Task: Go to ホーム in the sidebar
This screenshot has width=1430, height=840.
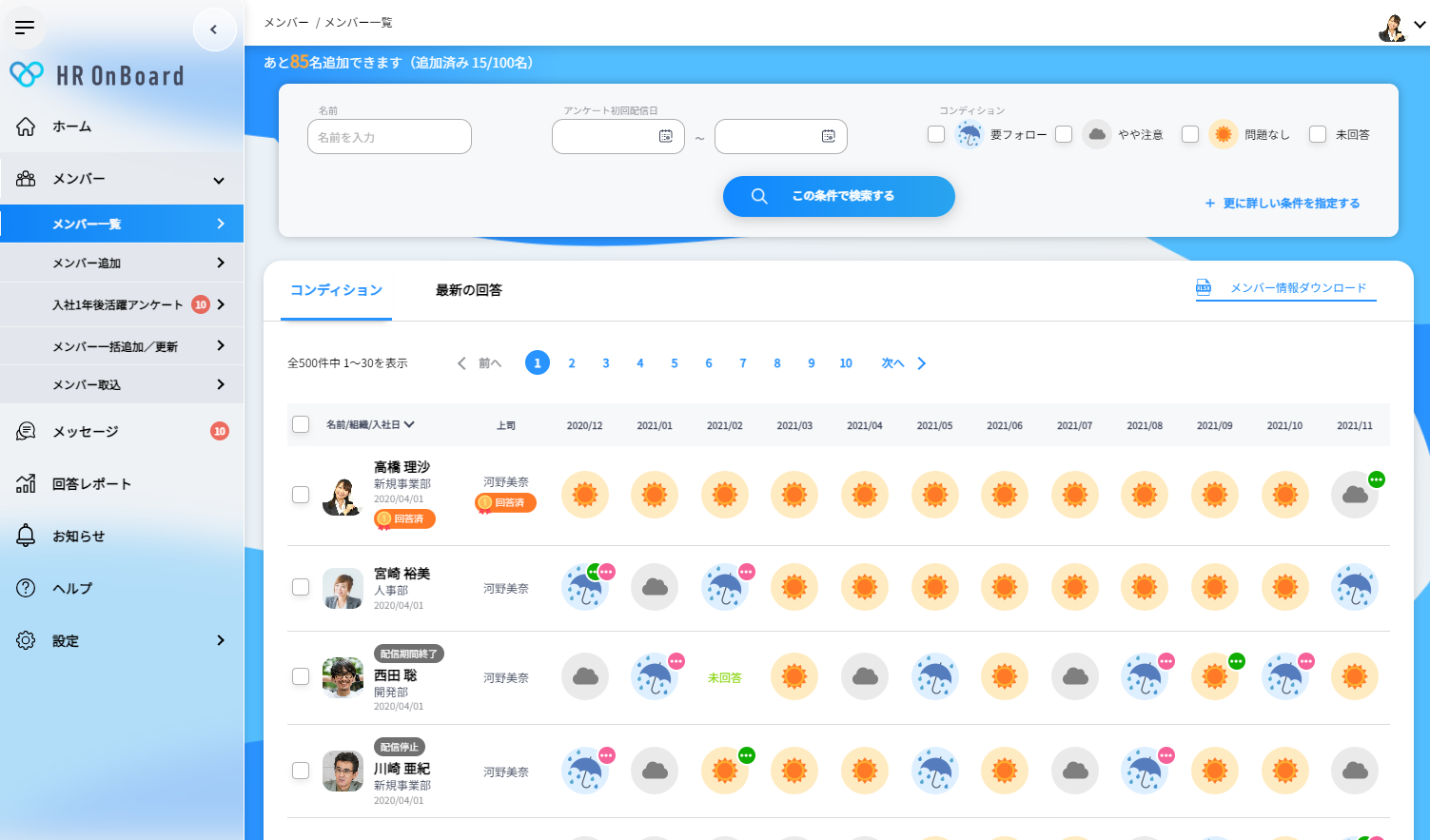Action: click(122, 127)
